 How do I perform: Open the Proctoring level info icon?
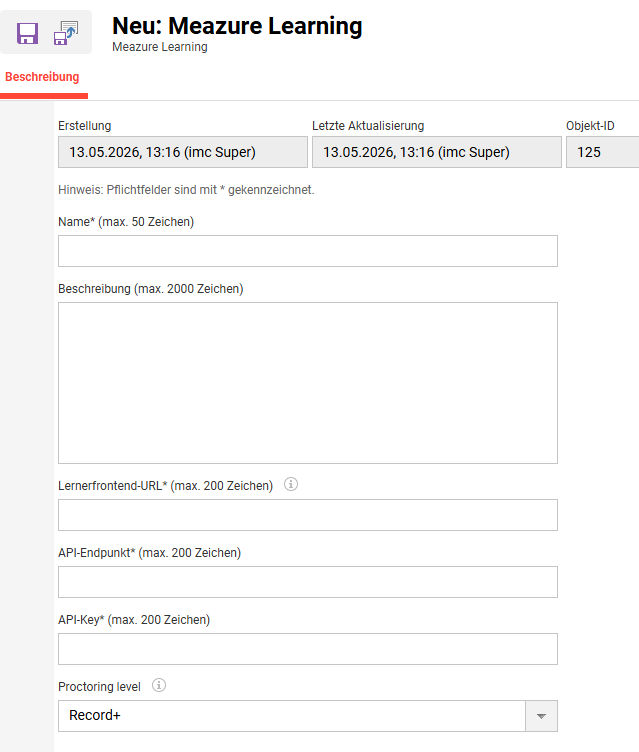click(x=159, y=685)
